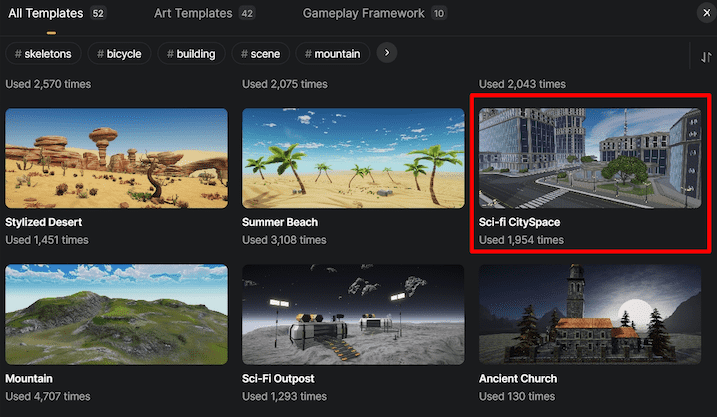717x417 pixels.
Task: Select the scene tag filter
Action: [261, 53]
